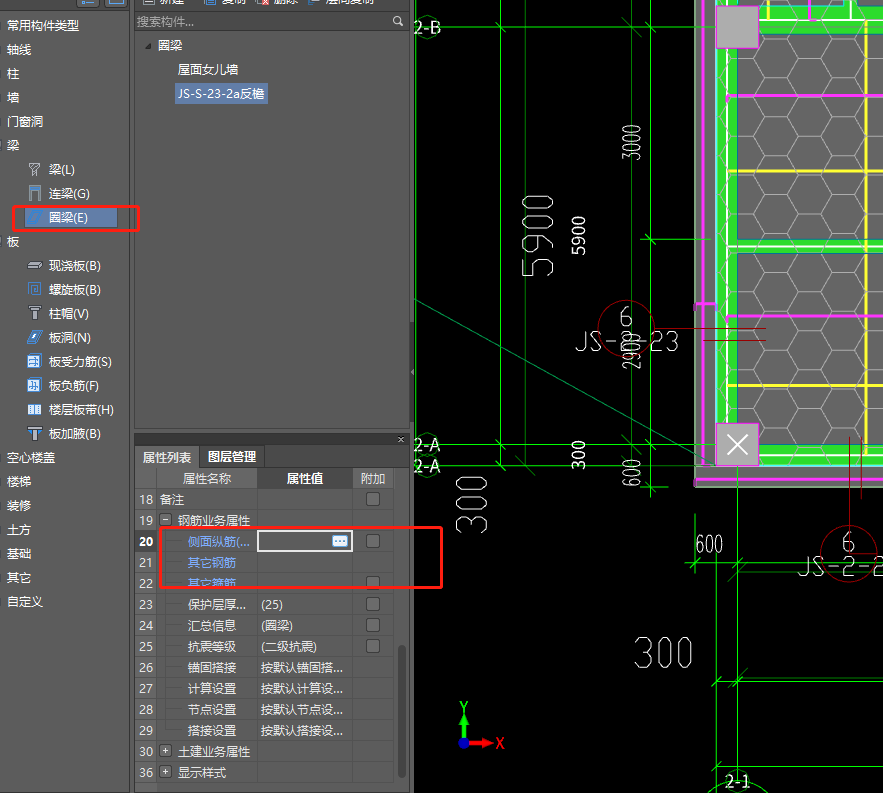Select the 连梁(G) coupling beam icon
Screen dimensions: 883x793
(x=35, y=194)
